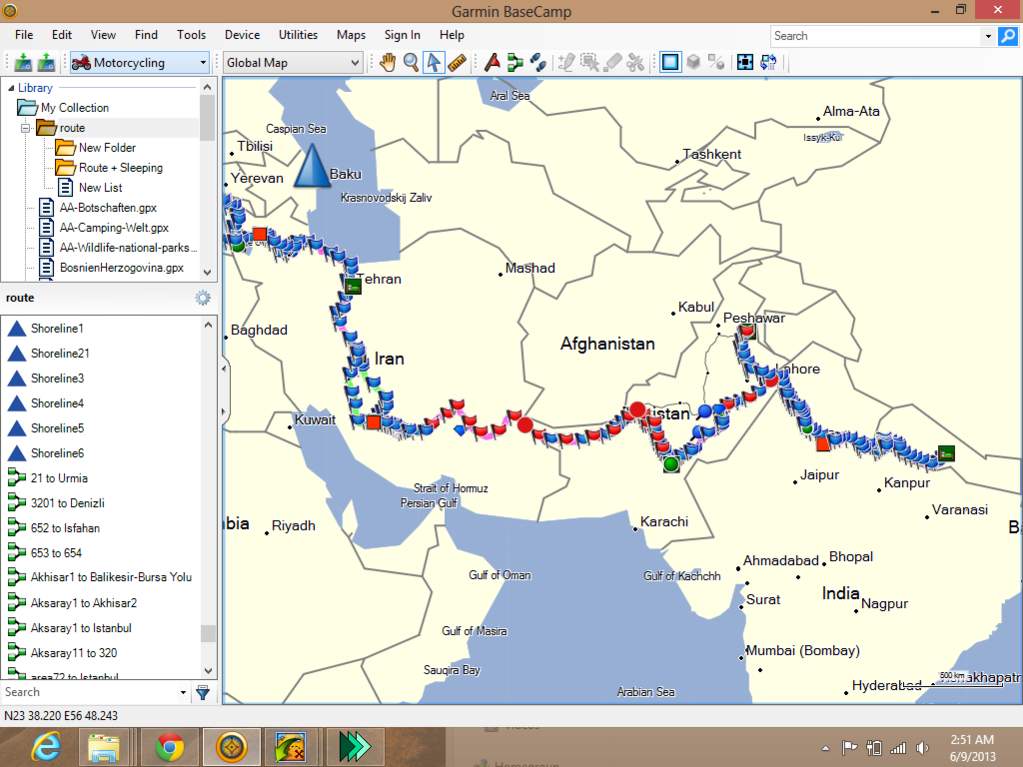The image size is (1023, 767).
Task: Open the Help menu
Action: pos(451,35)
